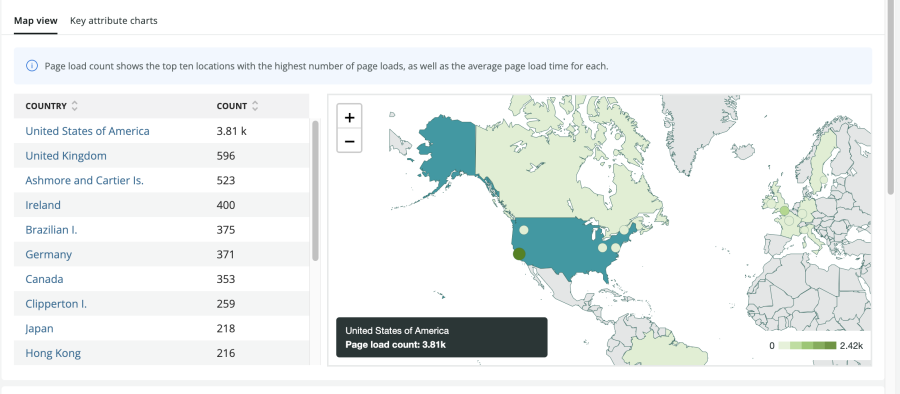Click the country table vertical scrollbar
900x394 pixels.
pos(315,190)
